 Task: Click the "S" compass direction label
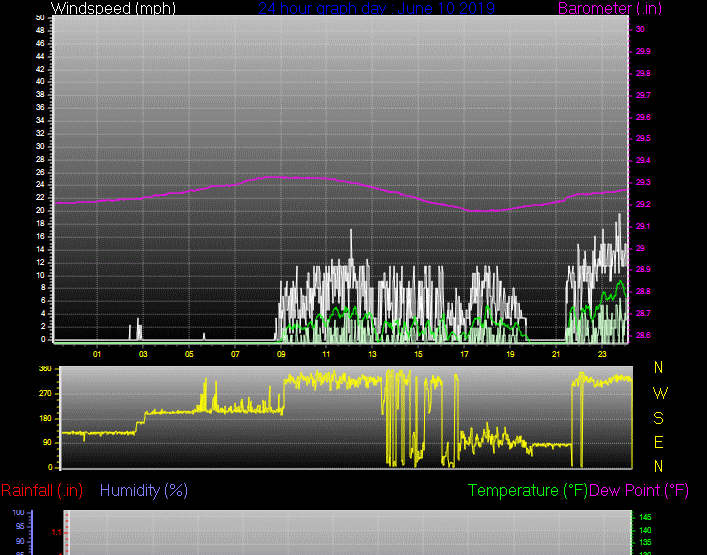pyautogui.click(x=658, y=419)
